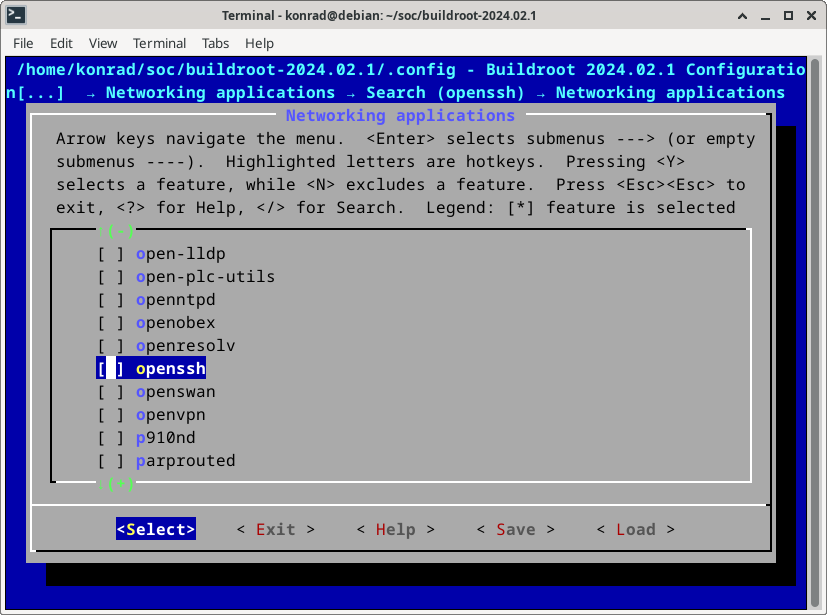Toggle the openntpd checkbox

point(111,300)
